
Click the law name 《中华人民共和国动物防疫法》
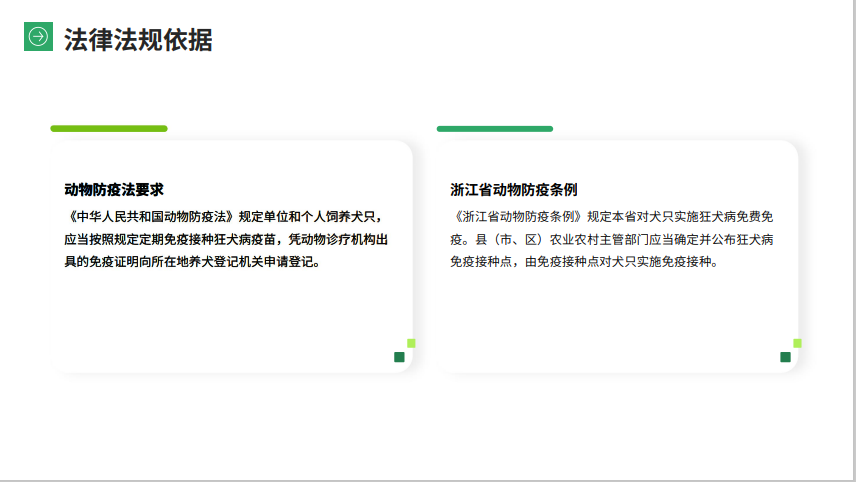[x=149, y=216]
